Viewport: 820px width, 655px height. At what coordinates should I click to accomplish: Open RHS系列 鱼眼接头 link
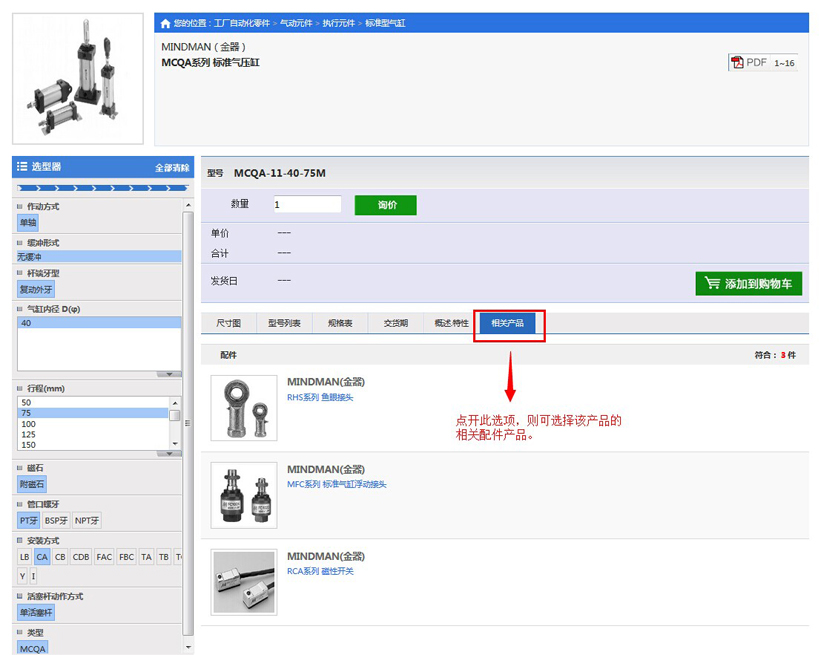(320, 397)
